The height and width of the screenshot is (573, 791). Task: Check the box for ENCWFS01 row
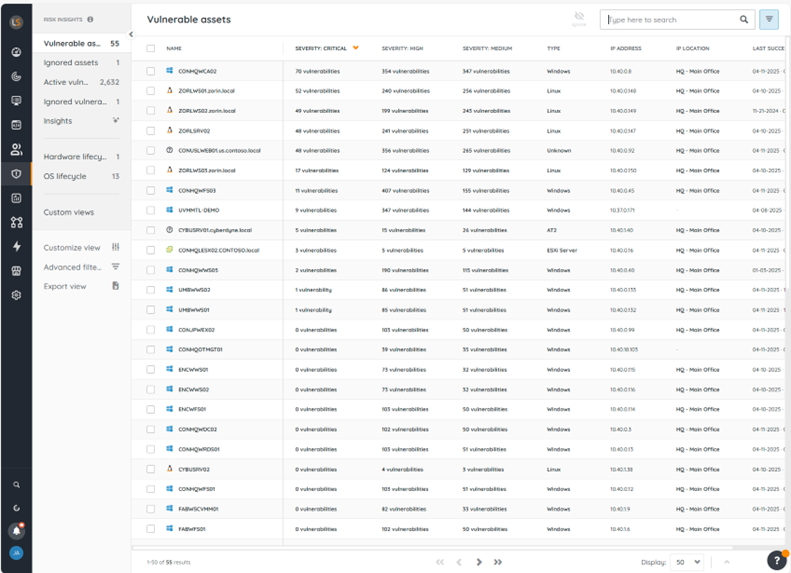click(x=150, y=409)
